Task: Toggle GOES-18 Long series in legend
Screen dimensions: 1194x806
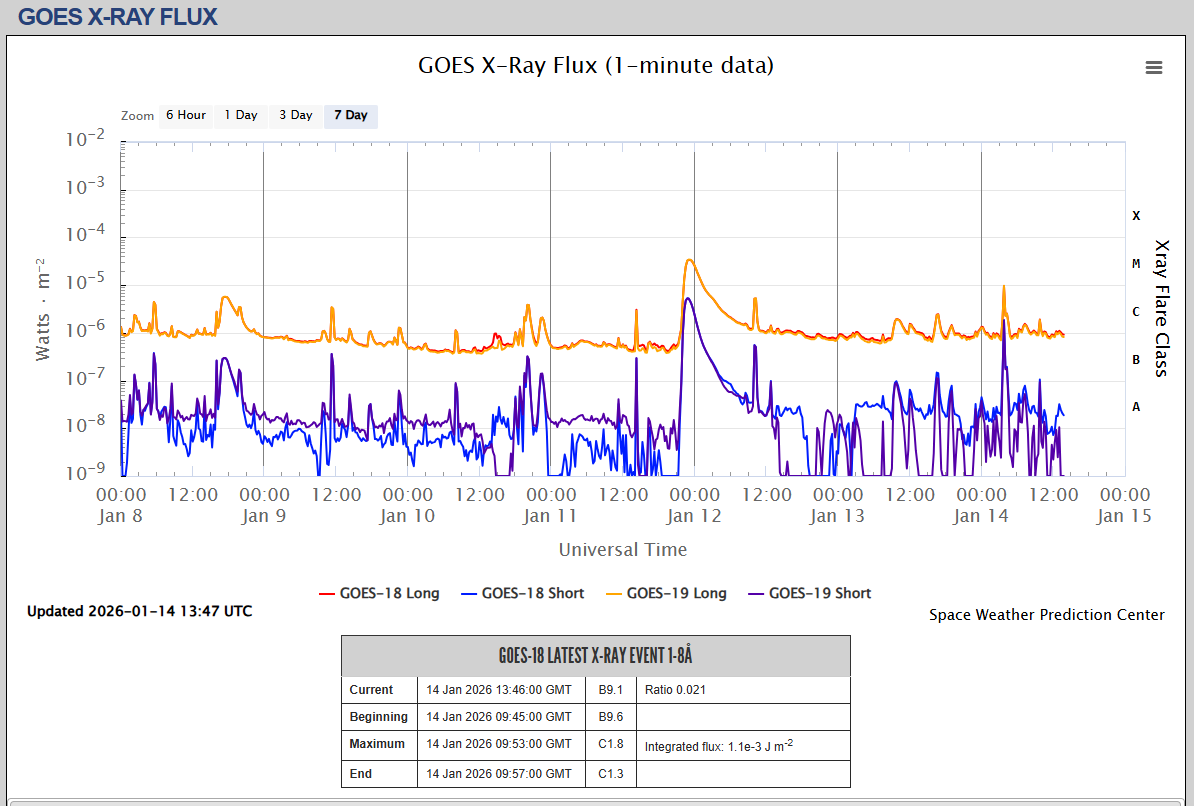Action: 379,593
